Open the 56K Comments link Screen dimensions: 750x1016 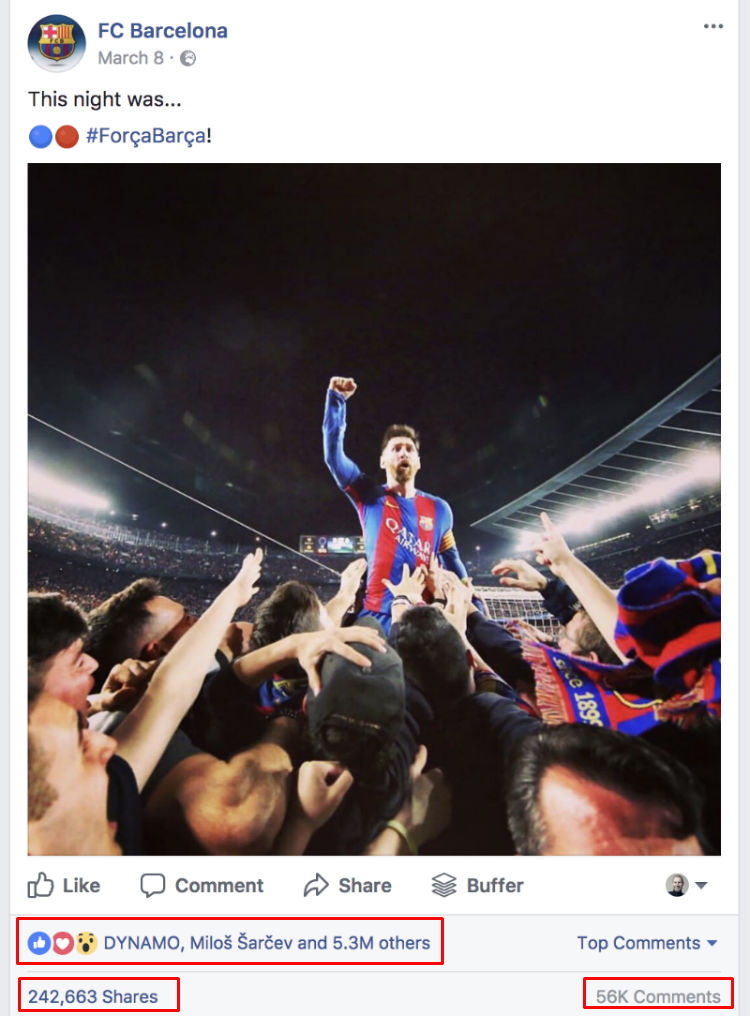pyautogui.click(x=658, y=997)
